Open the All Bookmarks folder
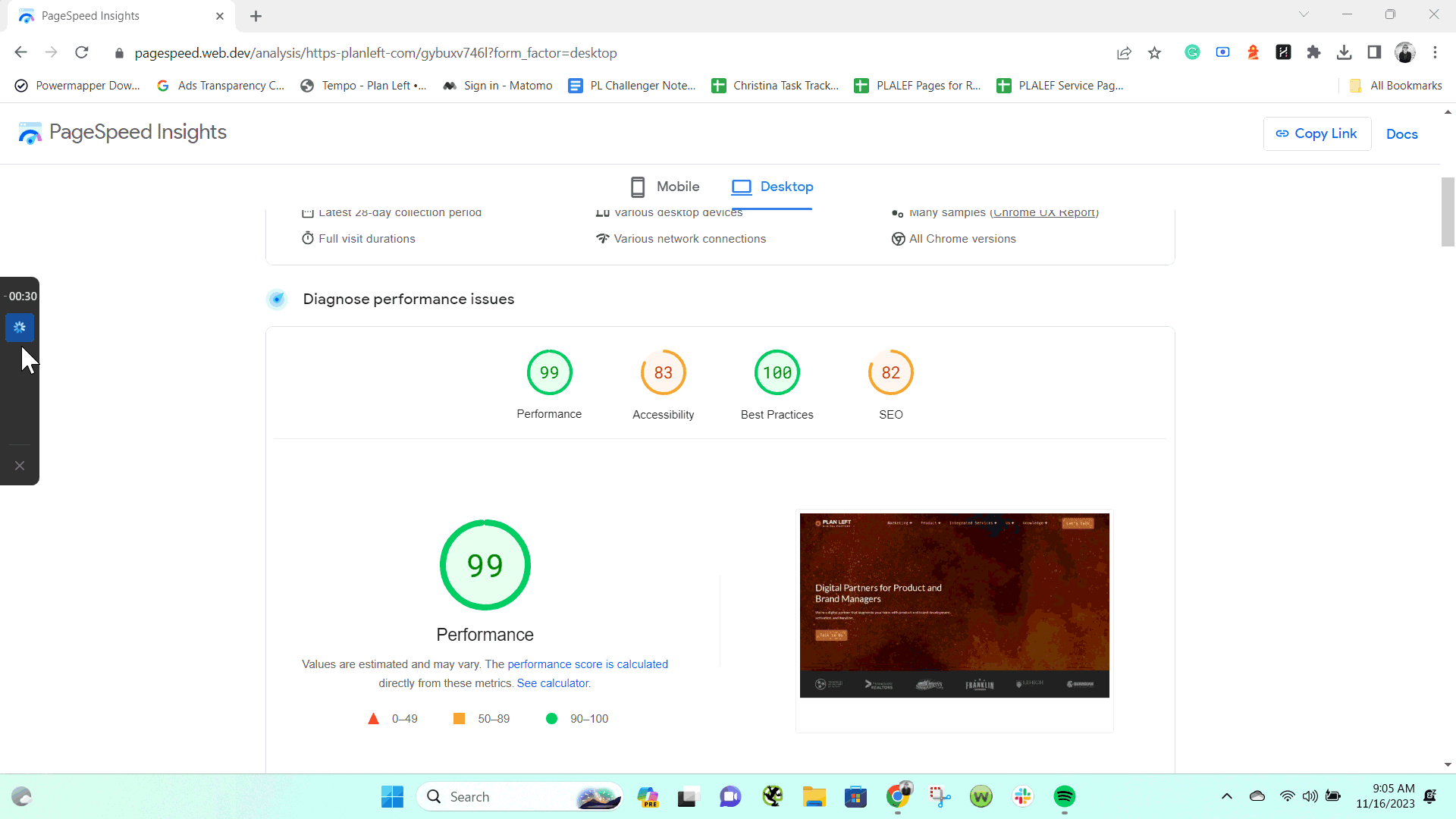Screen dimensions: 1456x819 point(1395,86)
